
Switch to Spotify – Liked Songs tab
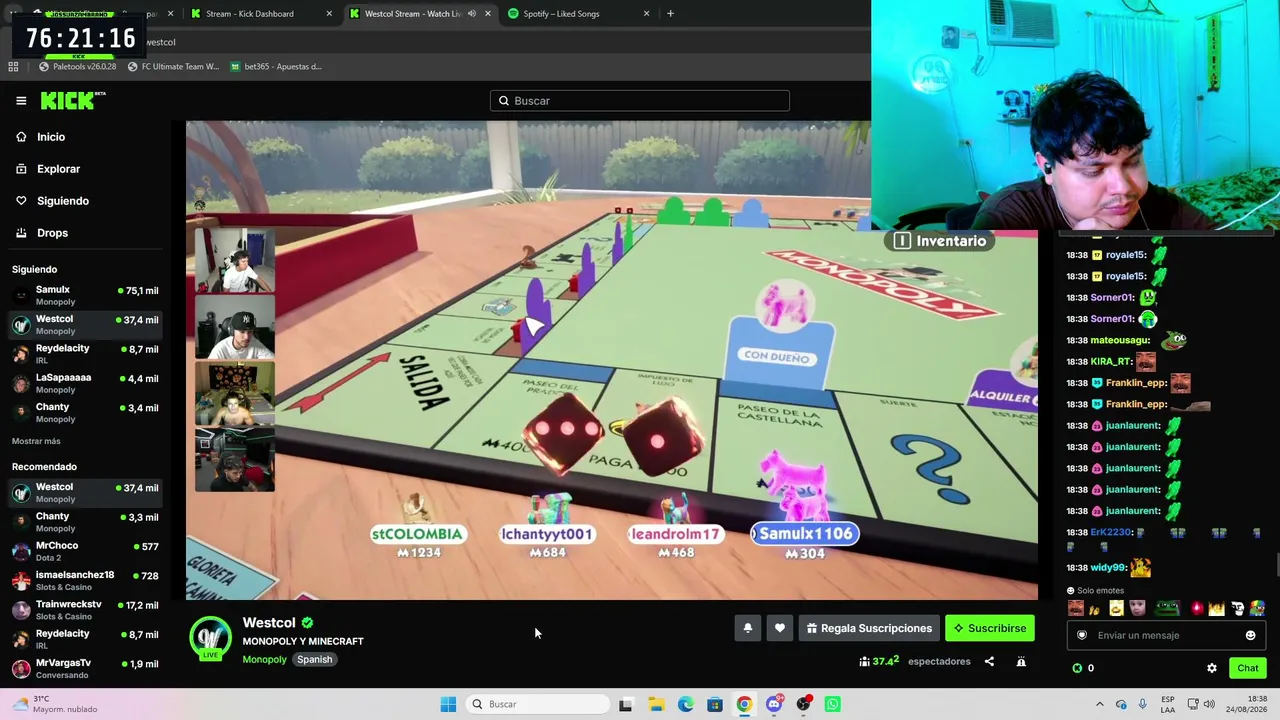579,14
